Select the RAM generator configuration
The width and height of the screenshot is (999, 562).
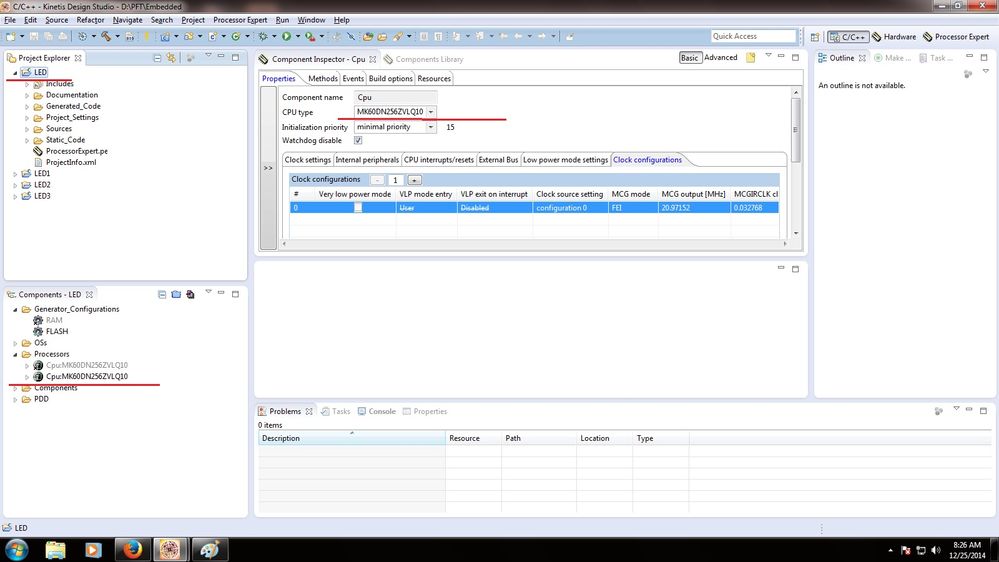(x=54, y=320)
